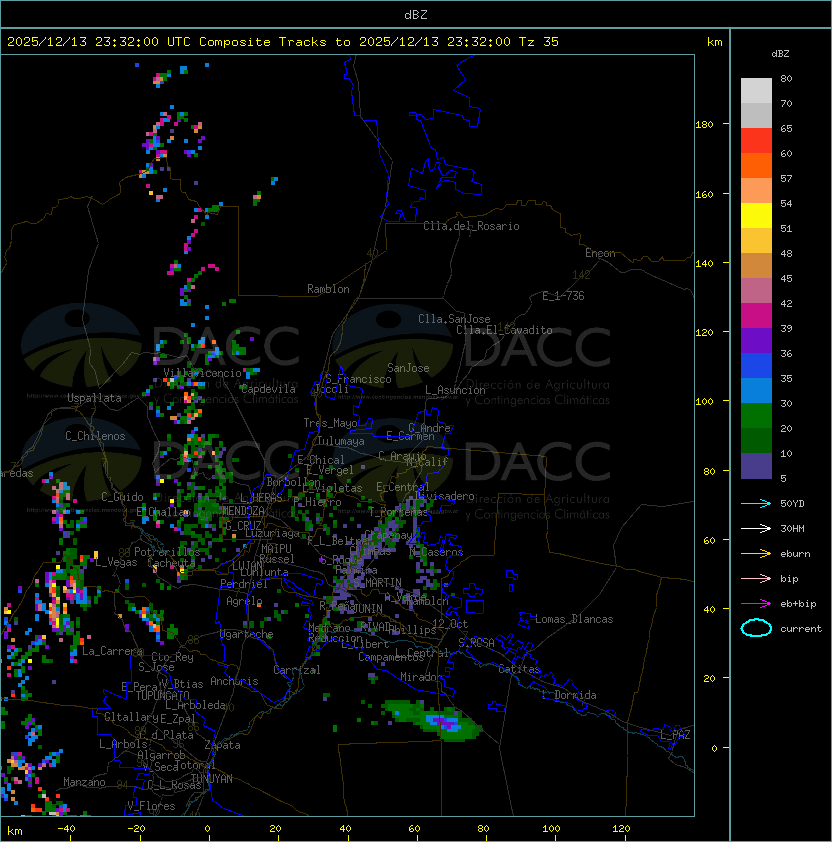
Task: Click the 180 km tick on right axis
Action: click(x=704, y=125)
